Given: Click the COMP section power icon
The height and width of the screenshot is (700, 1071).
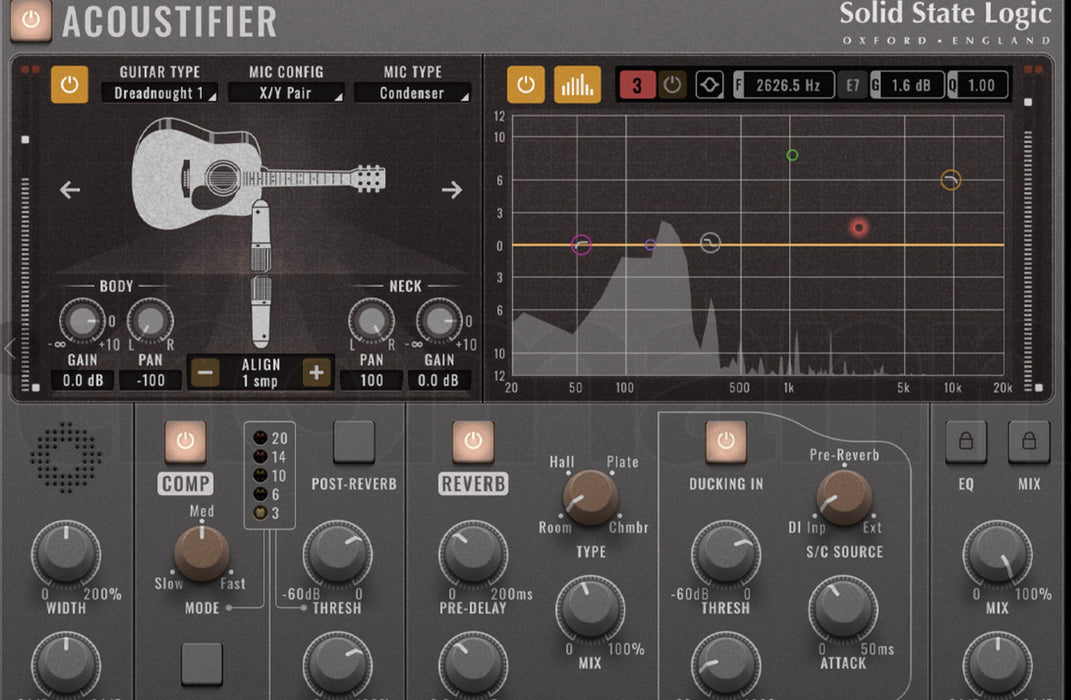Looking at the screenshot, I should 186,440.
